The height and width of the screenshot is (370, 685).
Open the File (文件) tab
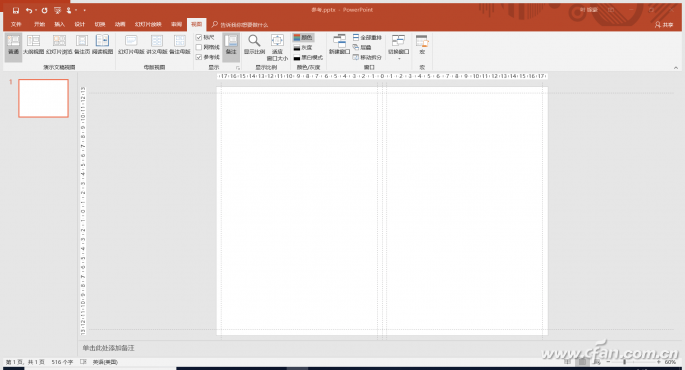(x=16, y=24)
